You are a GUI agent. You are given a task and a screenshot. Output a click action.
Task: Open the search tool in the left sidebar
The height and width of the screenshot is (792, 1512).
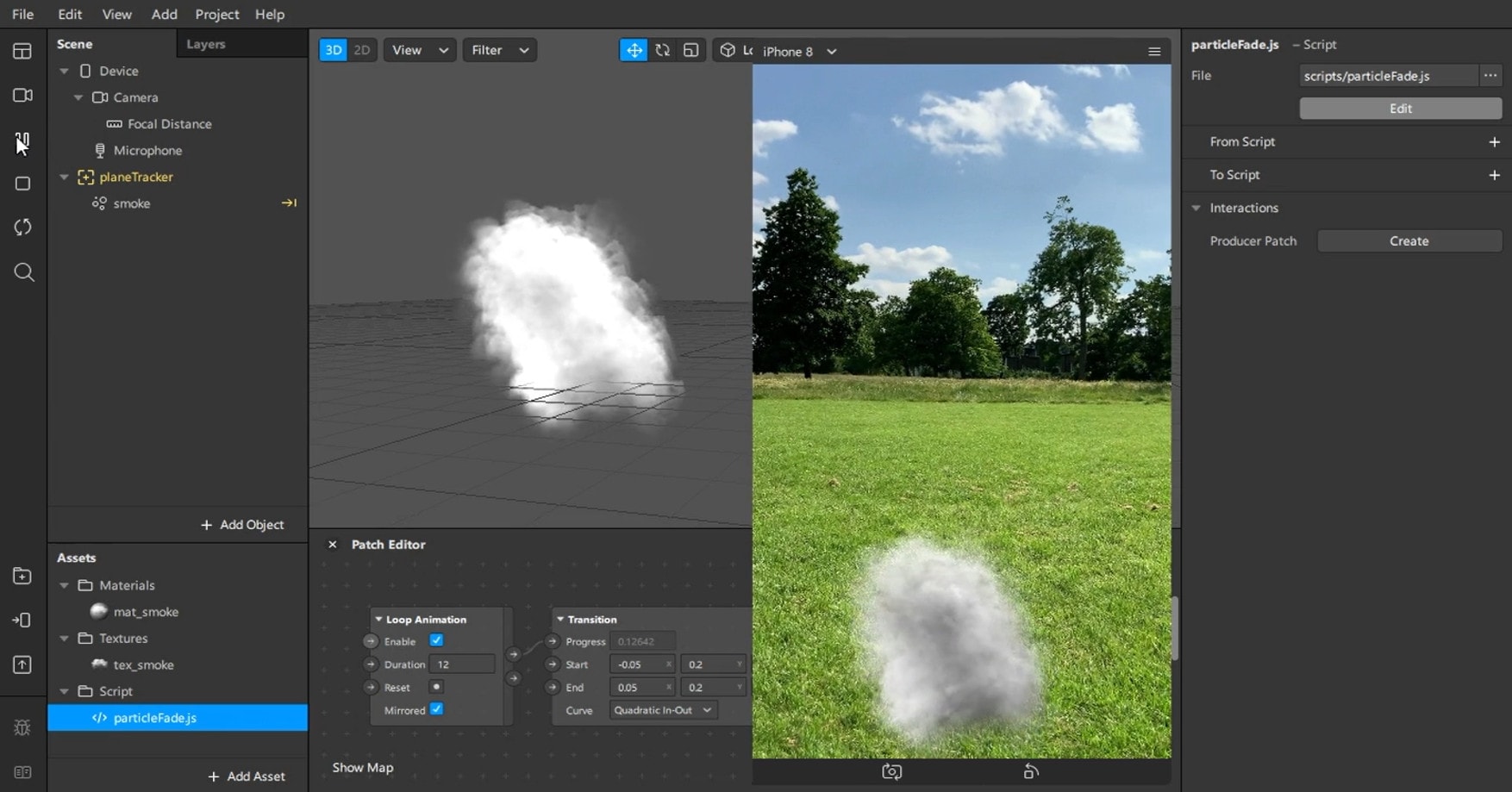pyautogui.click(x=24, y=272)
